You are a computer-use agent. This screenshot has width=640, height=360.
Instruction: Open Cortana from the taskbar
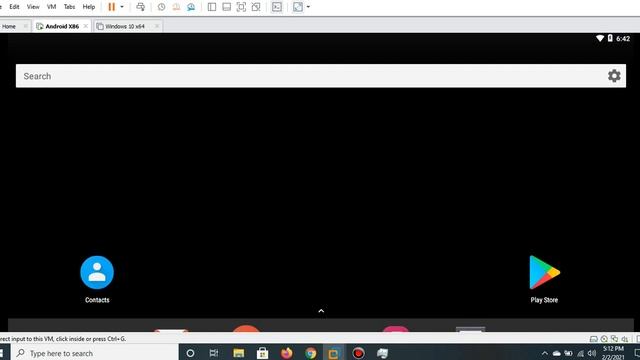[x=190, y=353]
